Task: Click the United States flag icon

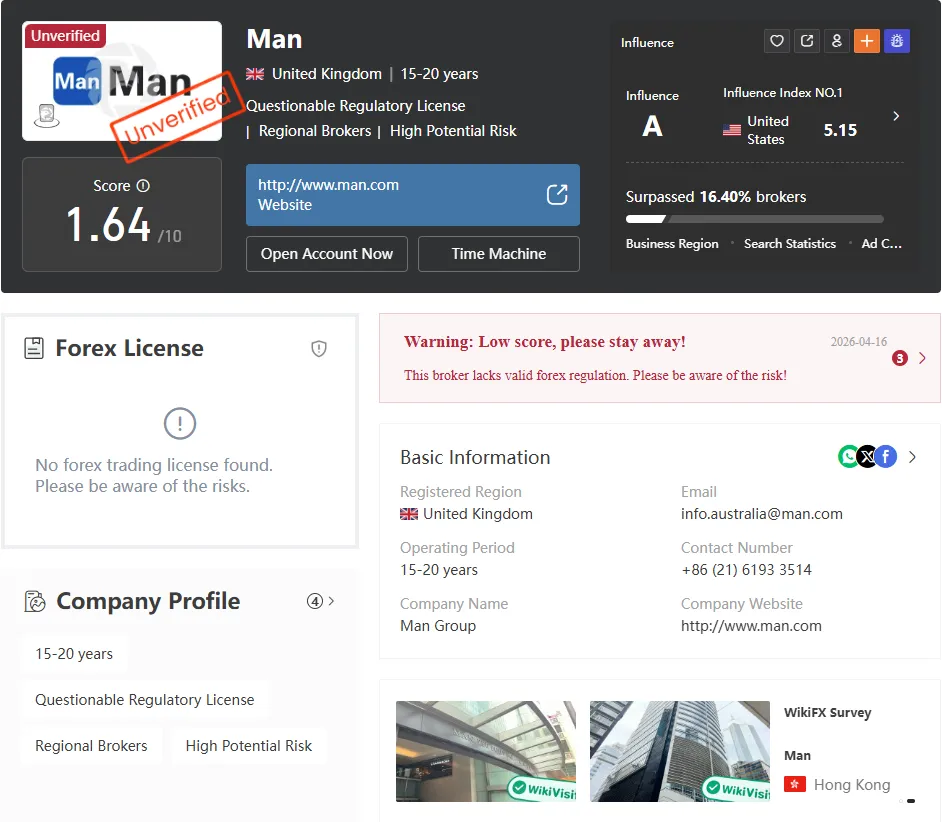Action: tap(732, 130)
